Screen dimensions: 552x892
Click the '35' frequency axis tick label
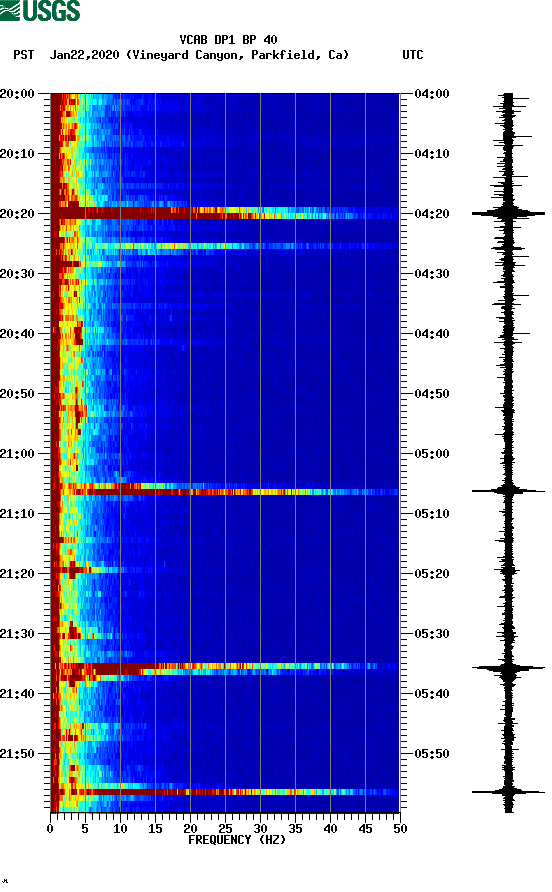click(x=295, y=829)
